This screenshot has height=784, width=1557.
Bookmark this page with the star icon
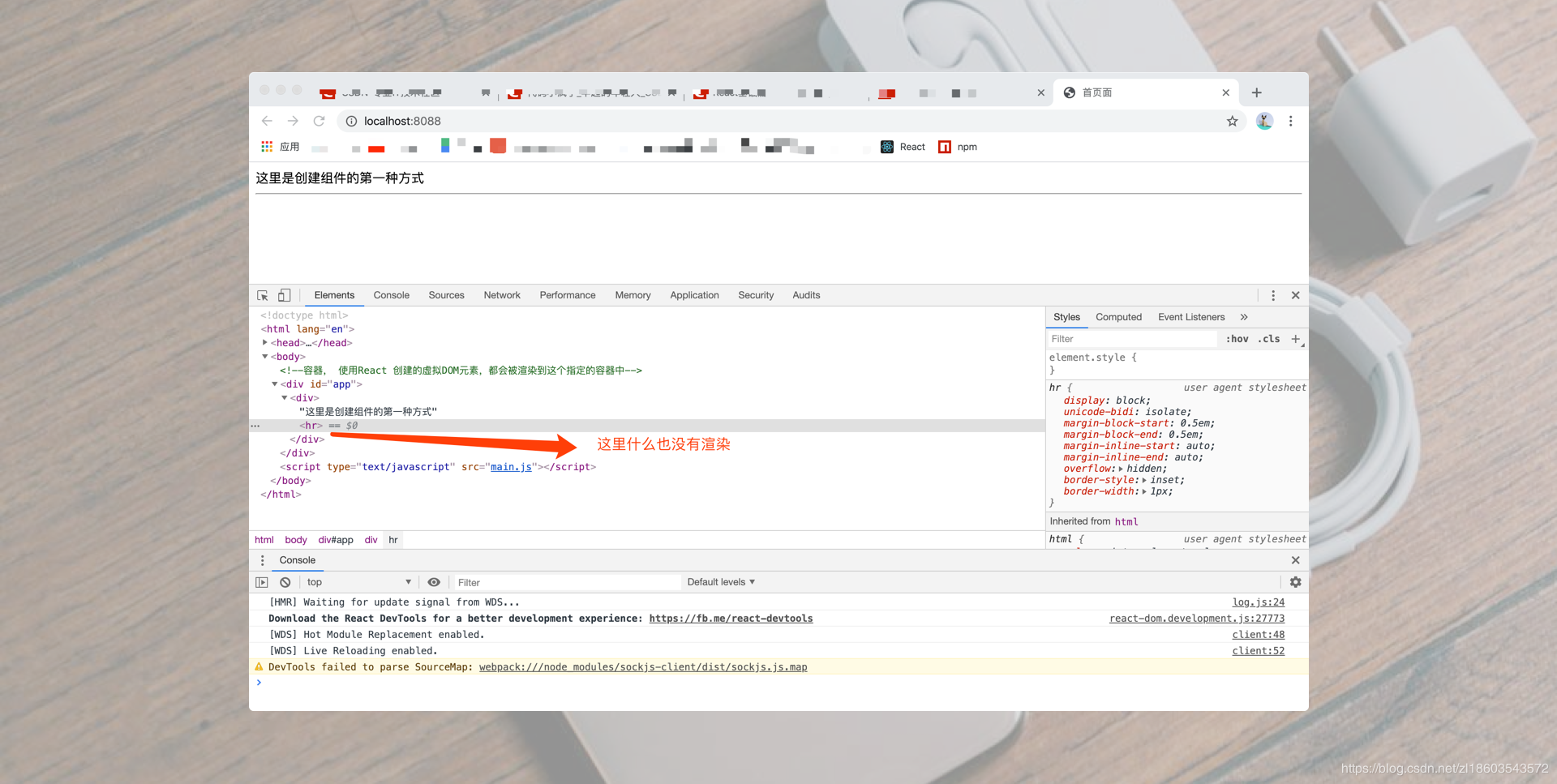click(x=1233, y=121)
